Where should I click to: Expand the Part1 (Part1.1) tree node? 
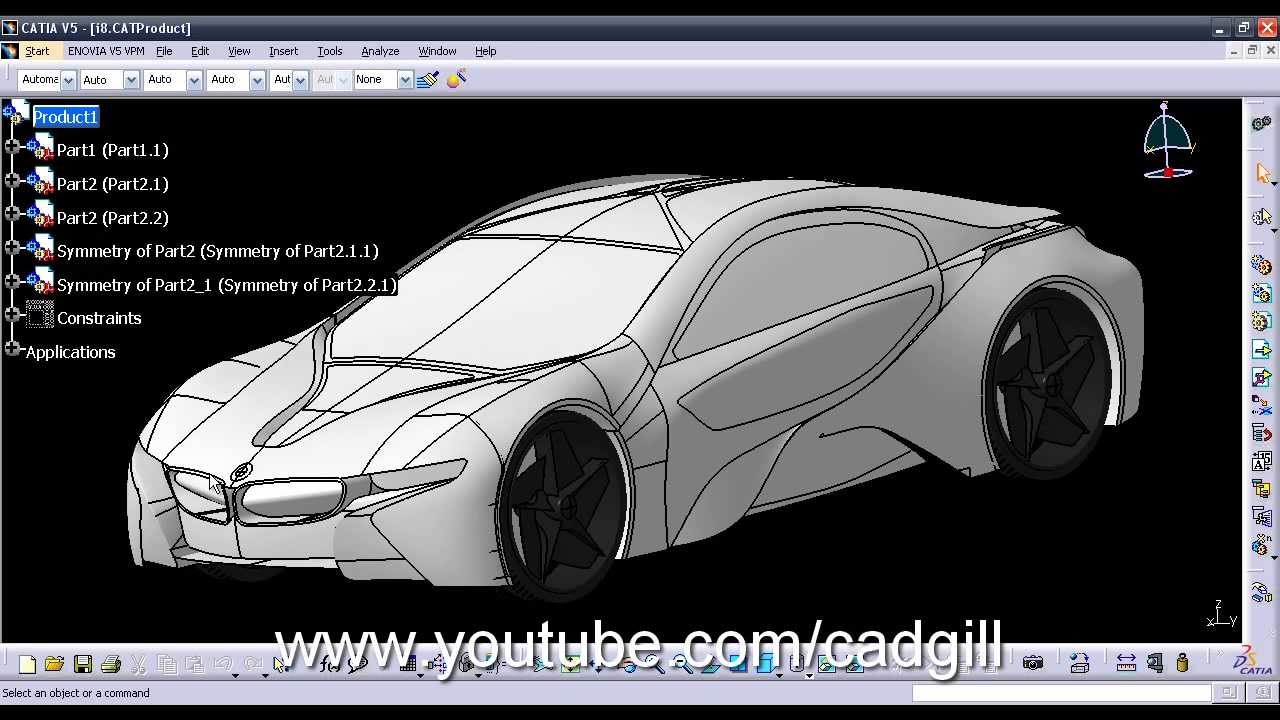(x=12, y=147)
